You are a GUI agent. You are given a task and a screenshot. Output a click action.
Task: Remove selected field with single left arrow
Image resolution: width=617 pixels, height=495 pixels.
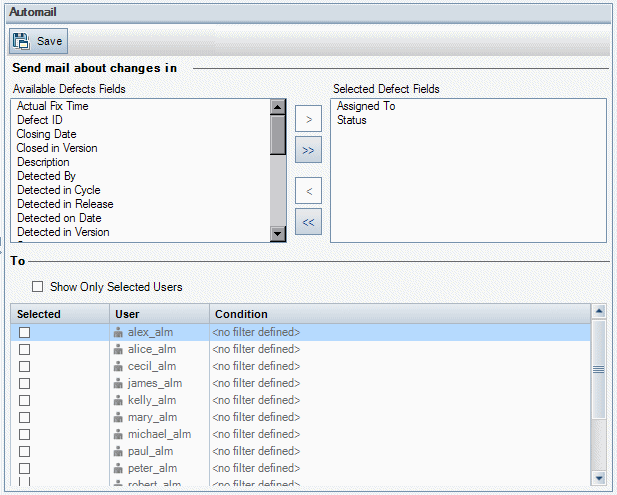coord(308,191)
